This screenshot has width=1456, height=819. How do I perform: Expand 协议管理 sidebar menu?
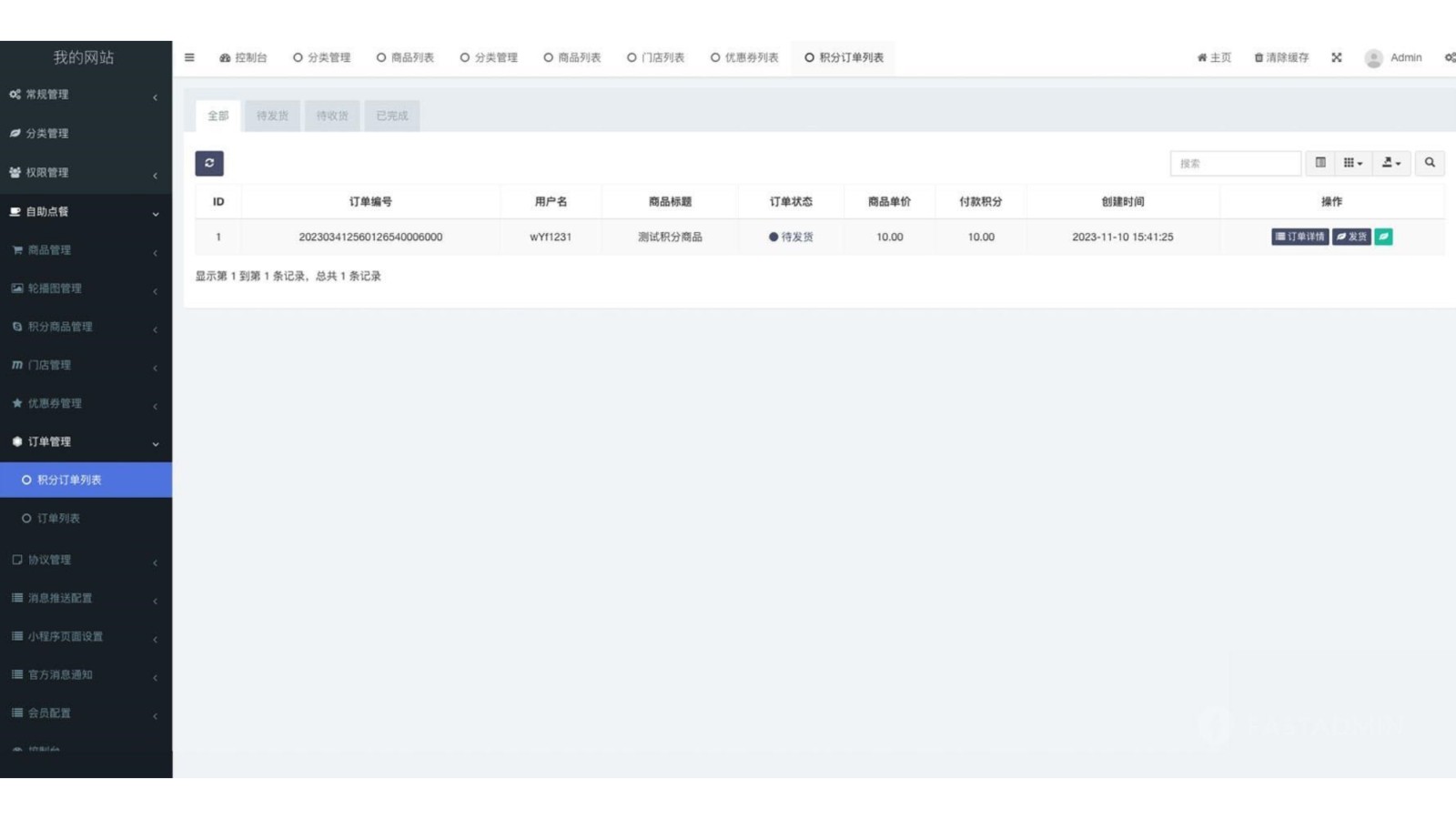[86, 560]
